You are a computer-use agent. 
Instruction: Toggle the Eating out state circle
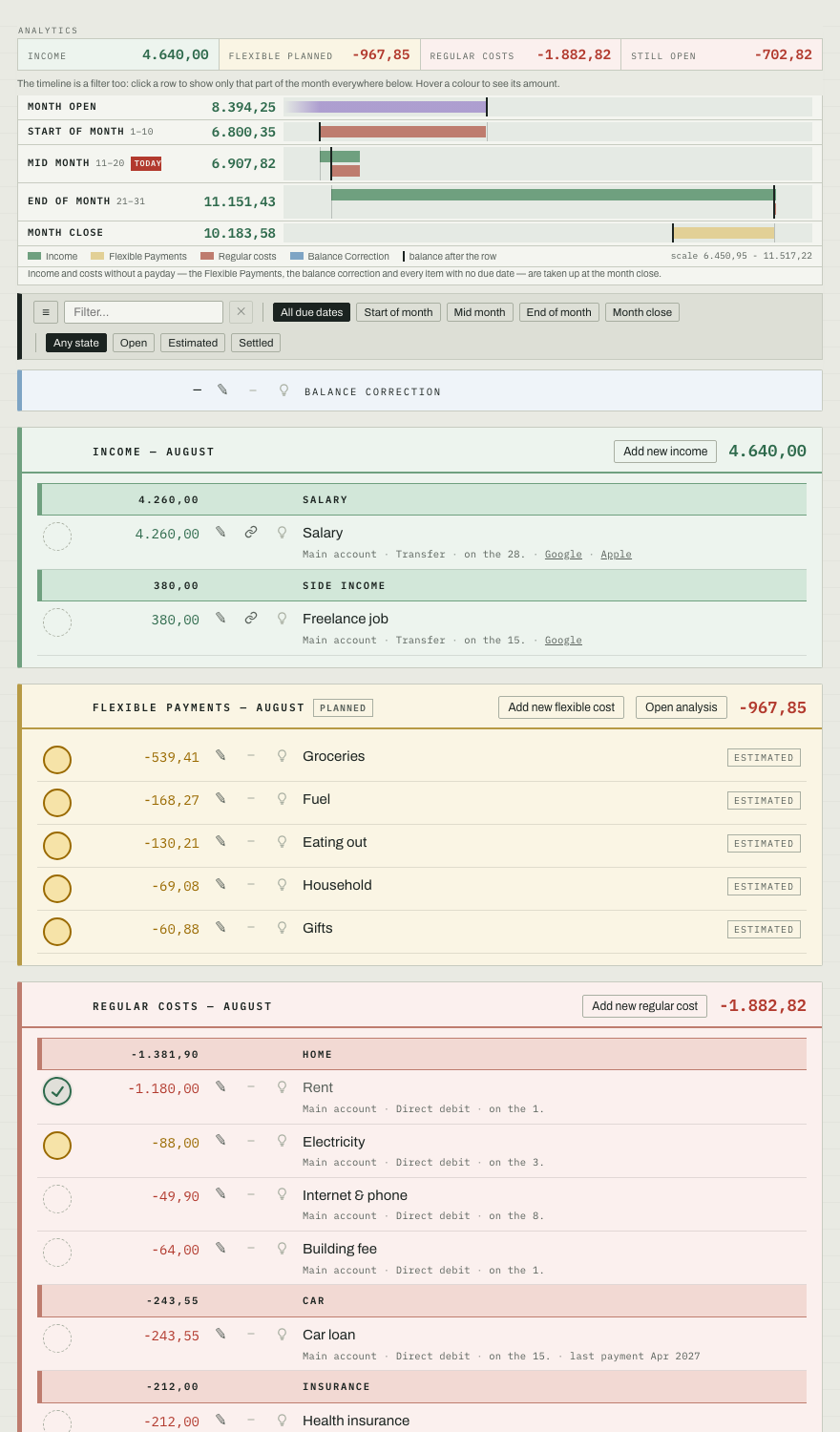[57, 846]
